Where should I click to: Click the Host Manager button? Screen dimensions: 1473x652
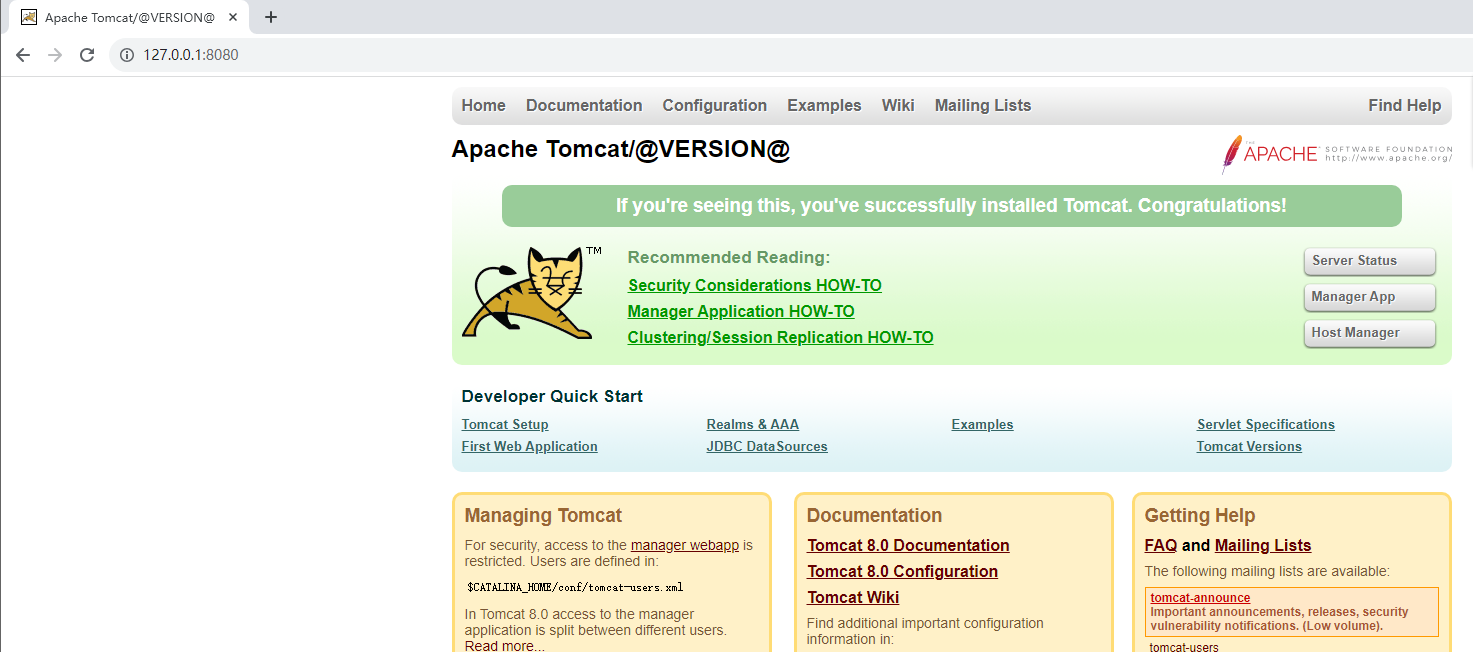(x=1370, y=333)
